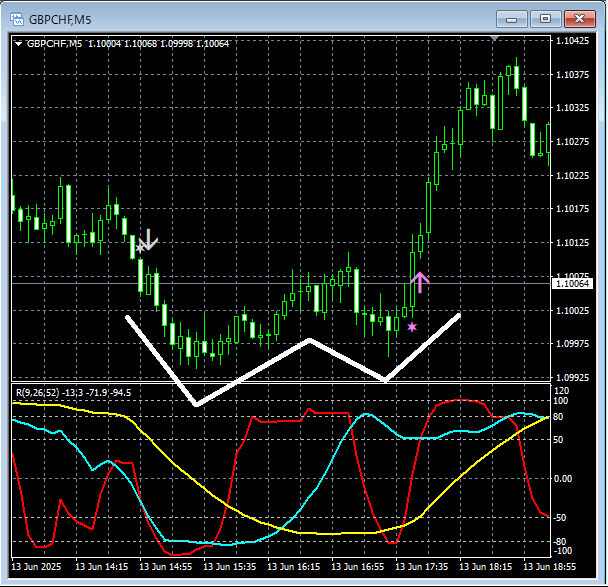Click the 13 Jun 17:35 time label

(421, 567)
